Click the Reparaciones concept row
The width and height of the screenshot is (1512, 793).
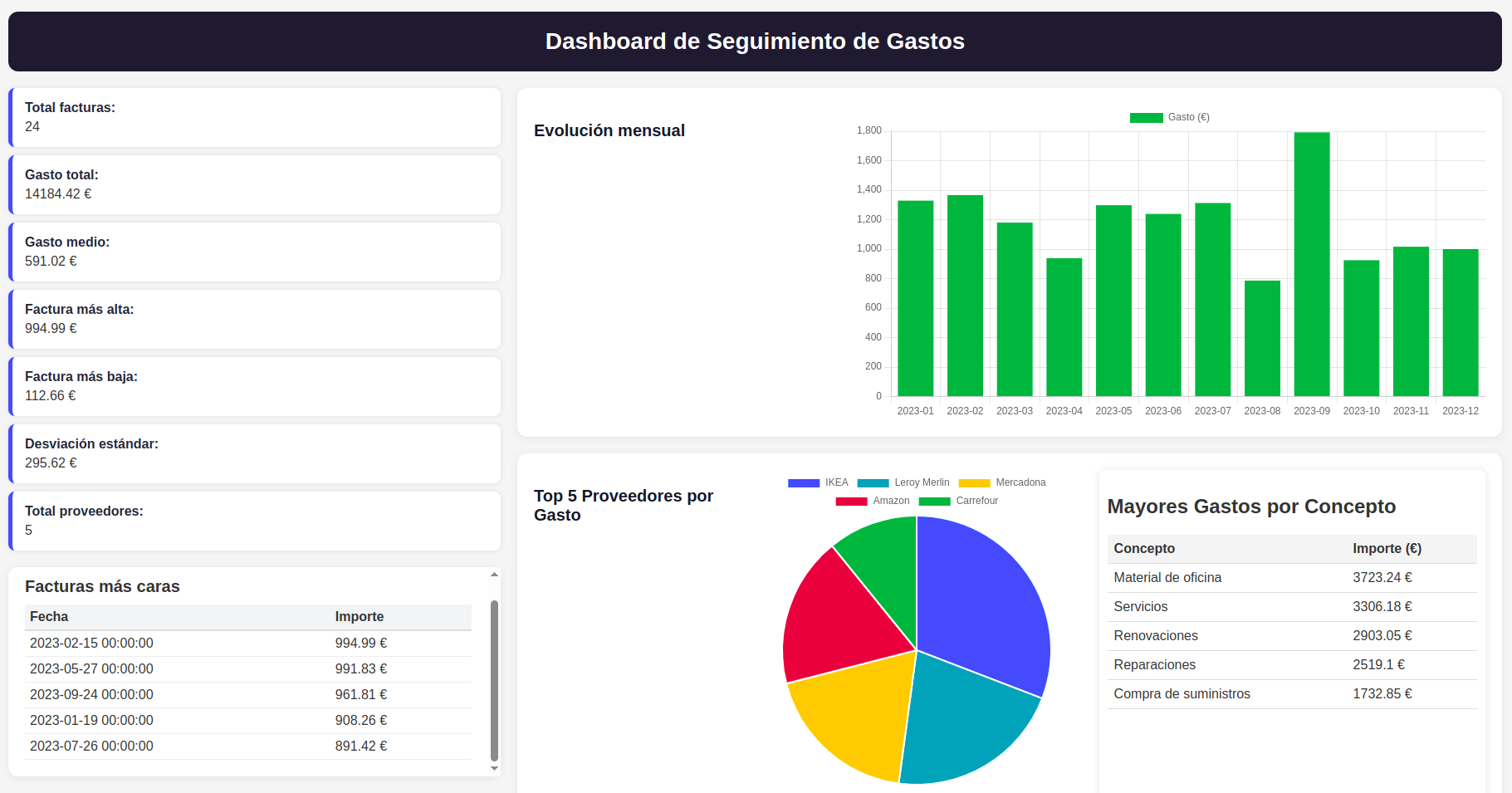pos(1292,665)
